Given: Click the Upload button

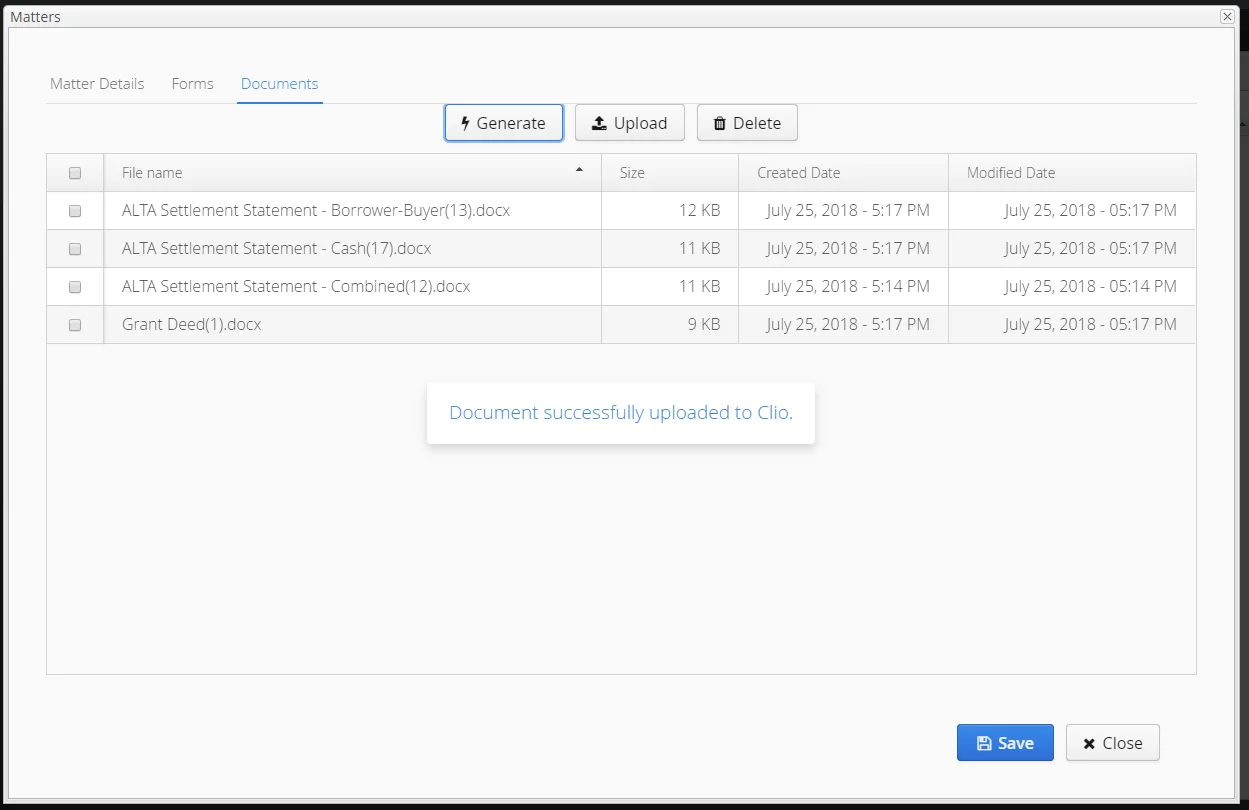Looking at the screenshot, I should point(630,122).
